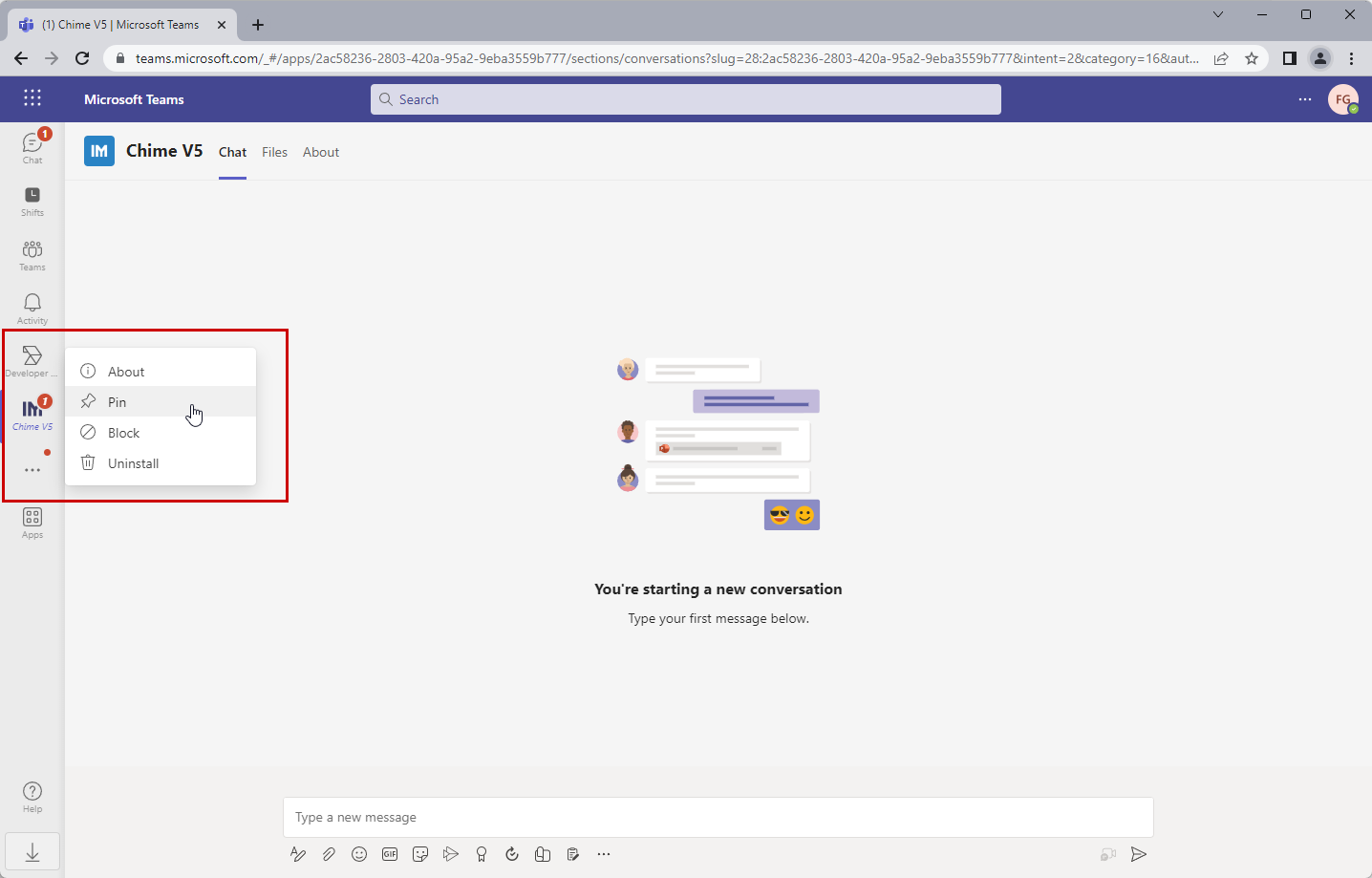Go back in browser history
The image size is (1372, 878).
tap(21, 58)
